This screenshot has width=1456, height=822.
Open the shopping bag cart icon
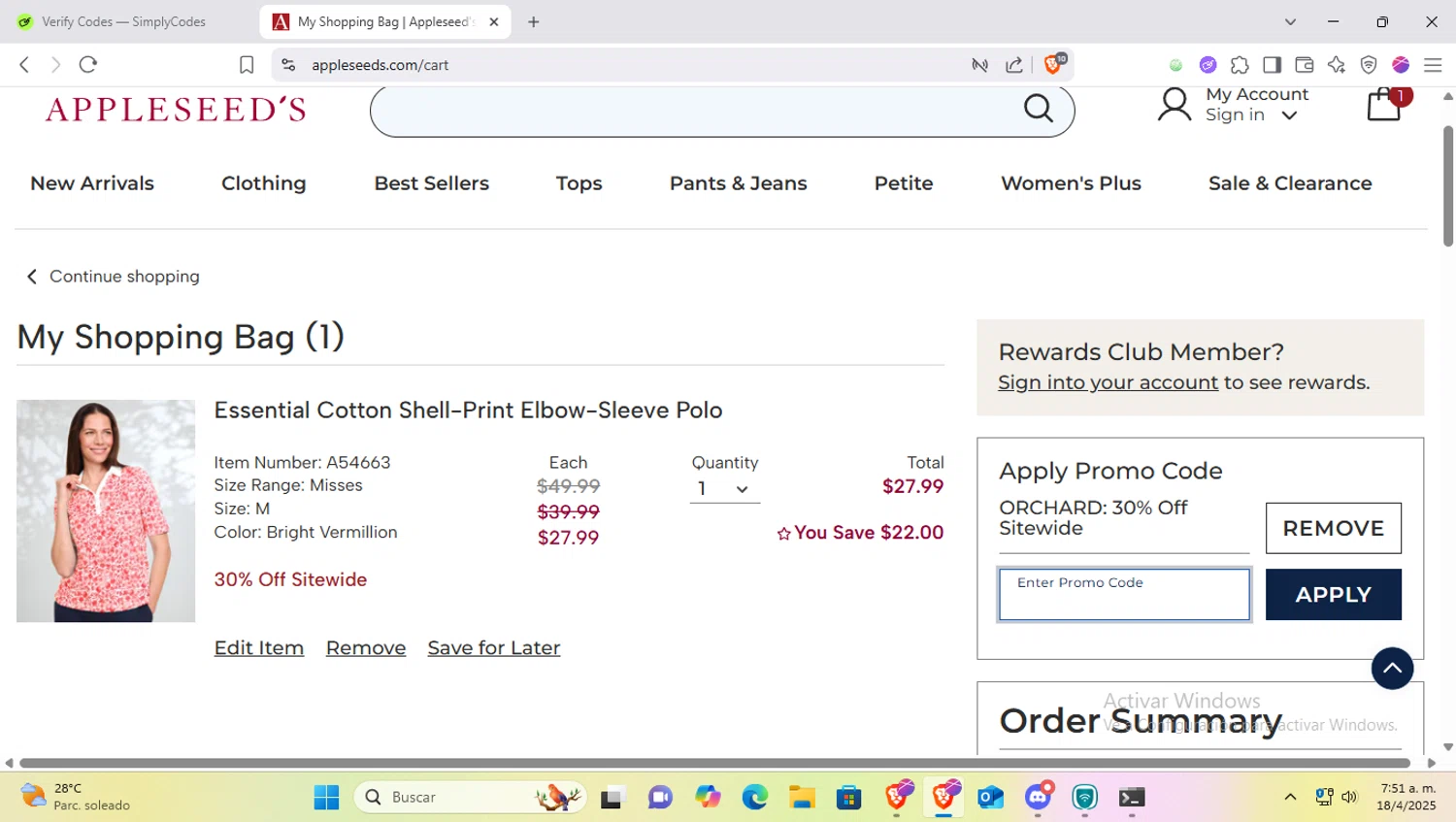1384,105
